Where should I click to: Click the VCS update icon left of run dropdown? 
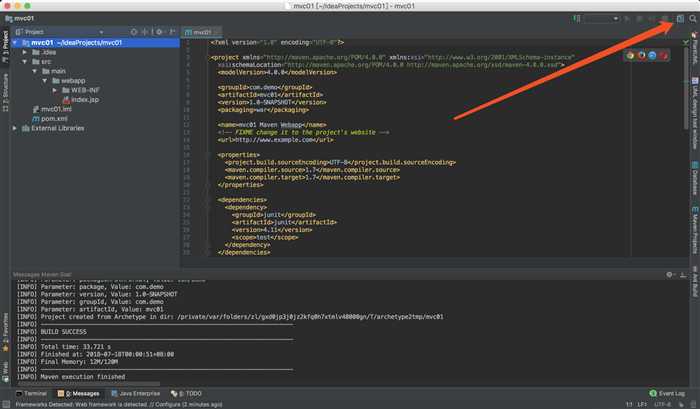[577, 18]
